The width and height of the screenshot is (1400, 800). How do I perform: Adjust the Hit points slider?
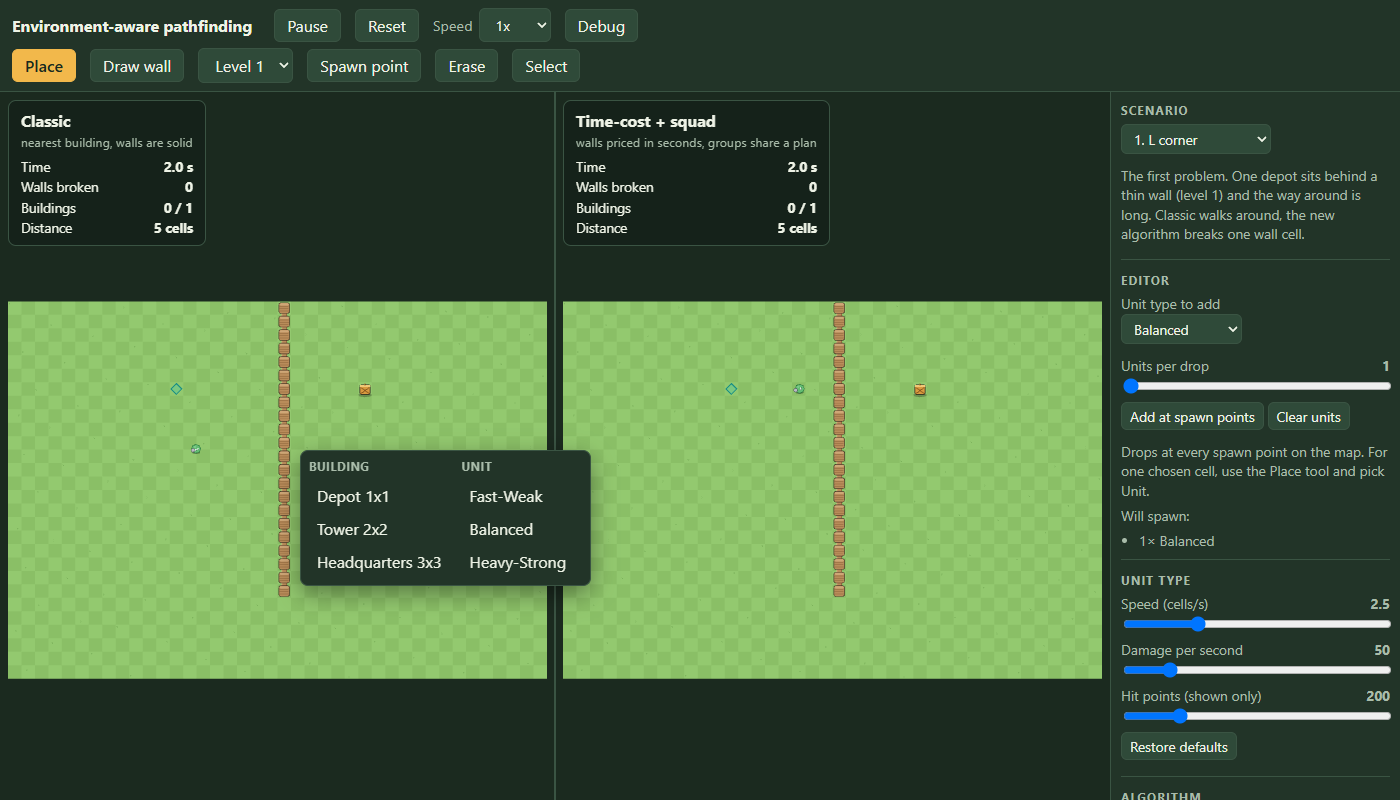pos(1256,716)
